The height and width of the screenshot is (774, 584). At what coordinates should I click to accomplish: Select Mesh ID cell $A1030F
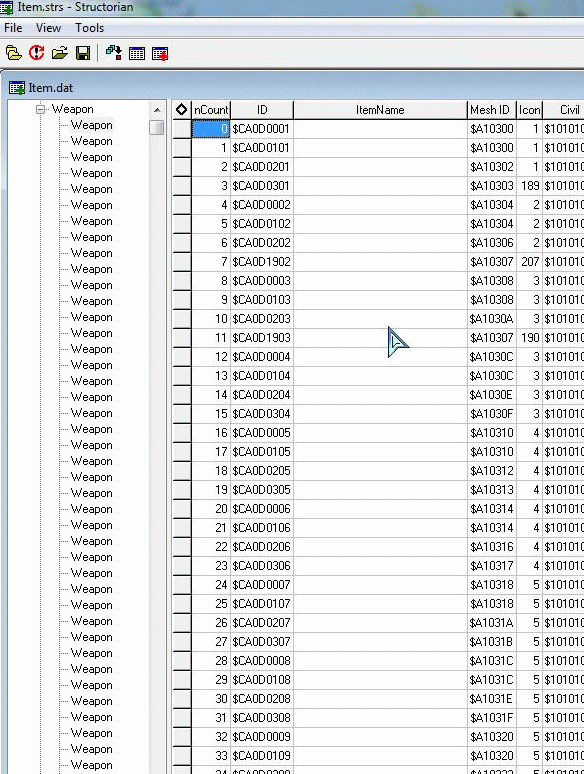point(492,414)
